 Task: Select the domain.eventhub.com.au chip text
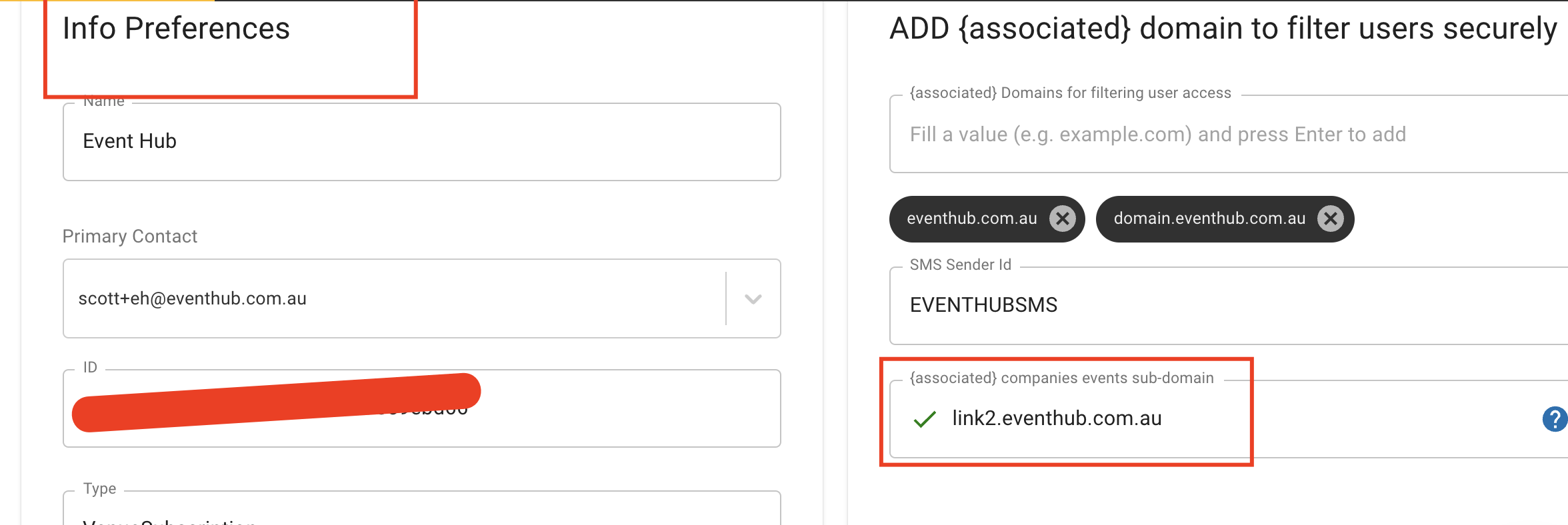point(1209,219)
